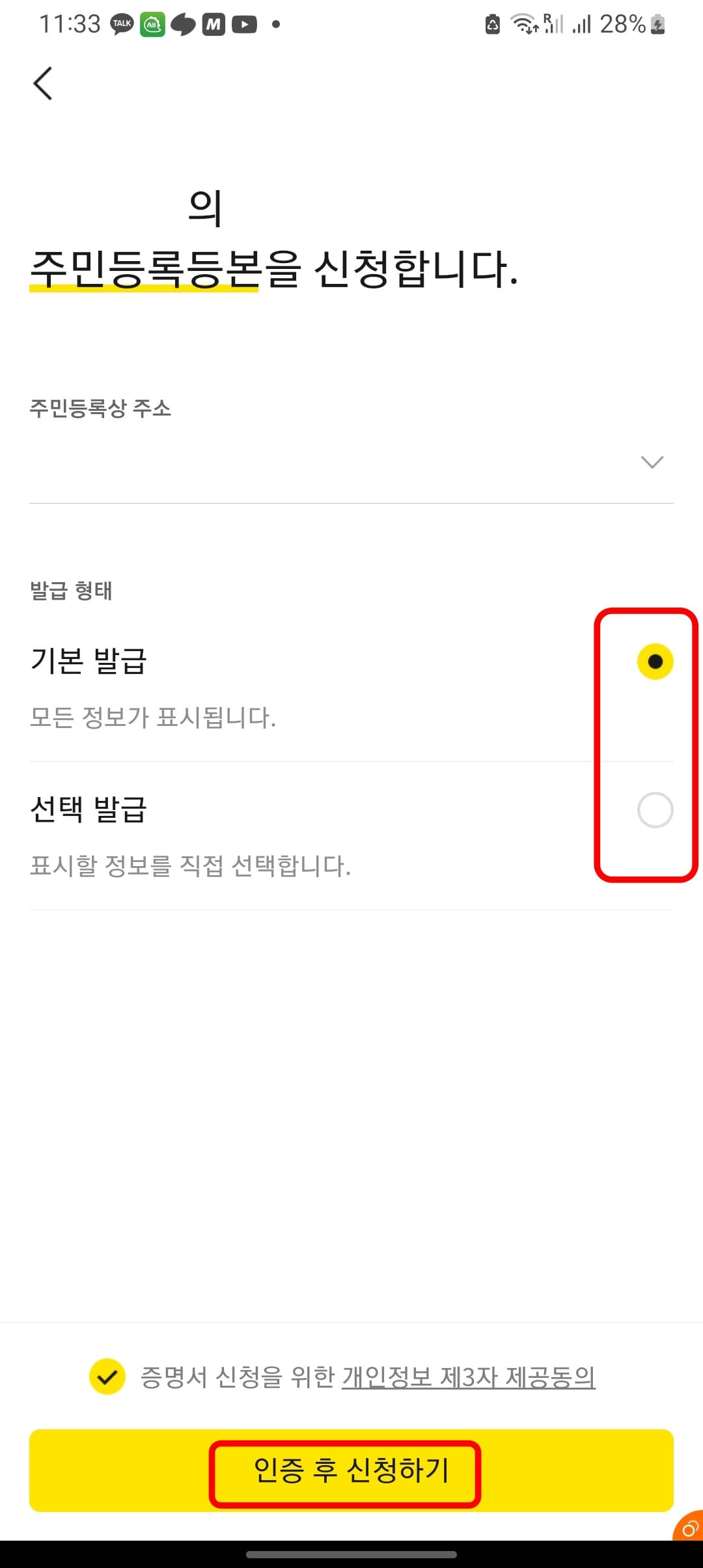Tap the battery indicator icon

coord(658,25)
